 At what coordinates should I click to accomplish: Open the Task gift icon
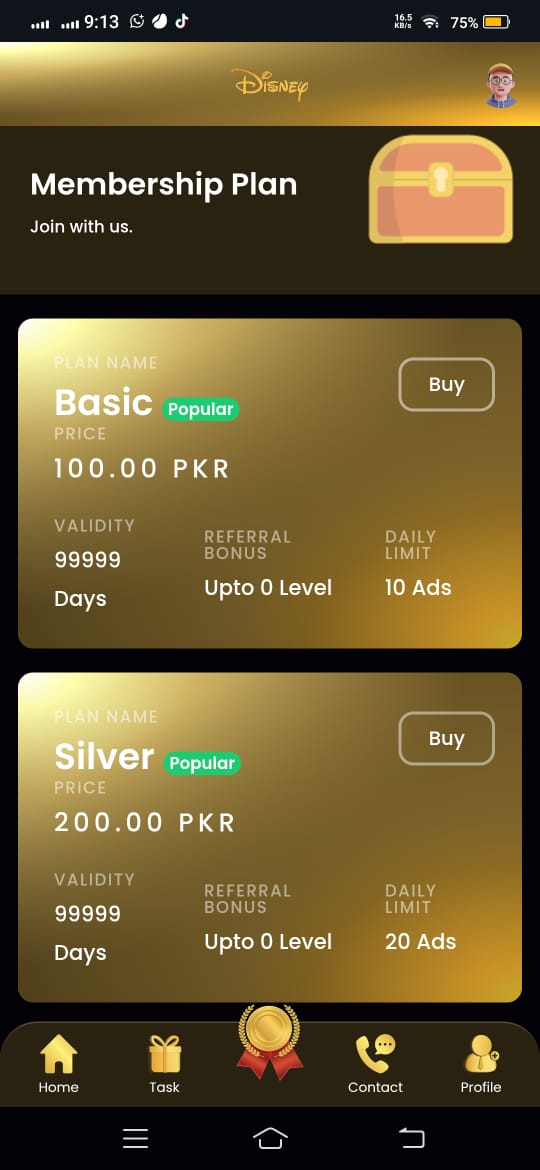tap(164, 1054)
